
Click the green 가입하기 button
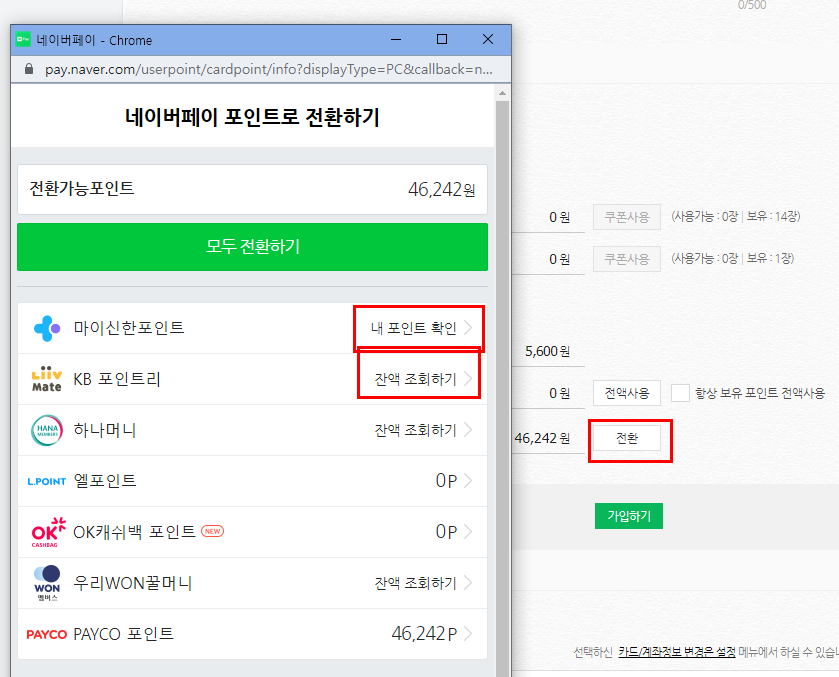[x=629, y=516]
